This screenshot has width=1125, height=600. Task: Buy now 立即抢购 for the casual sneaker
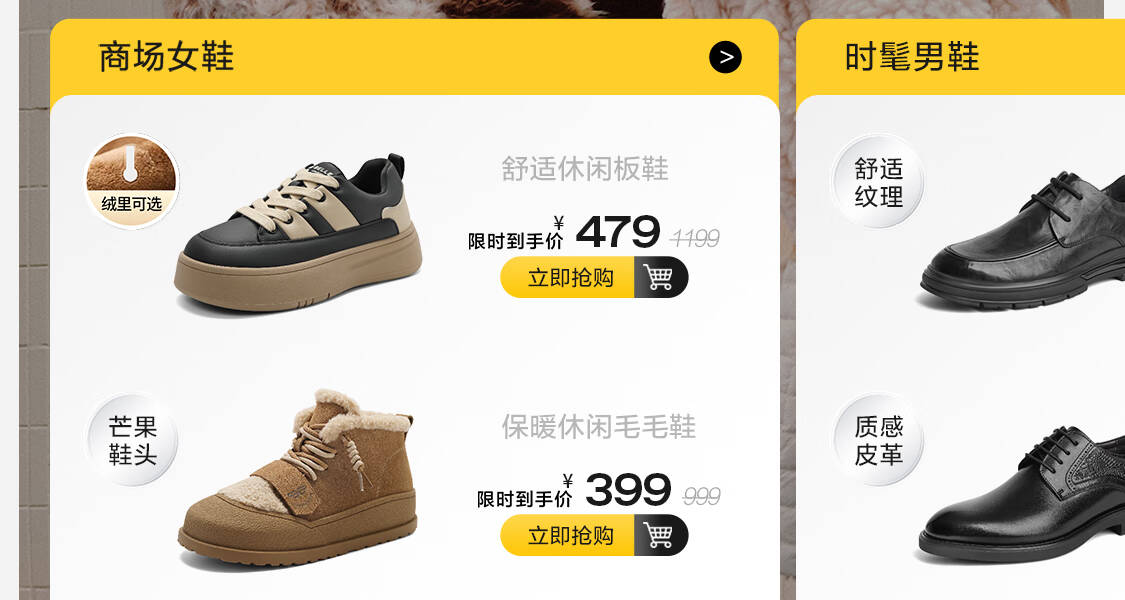coord(570,277)
